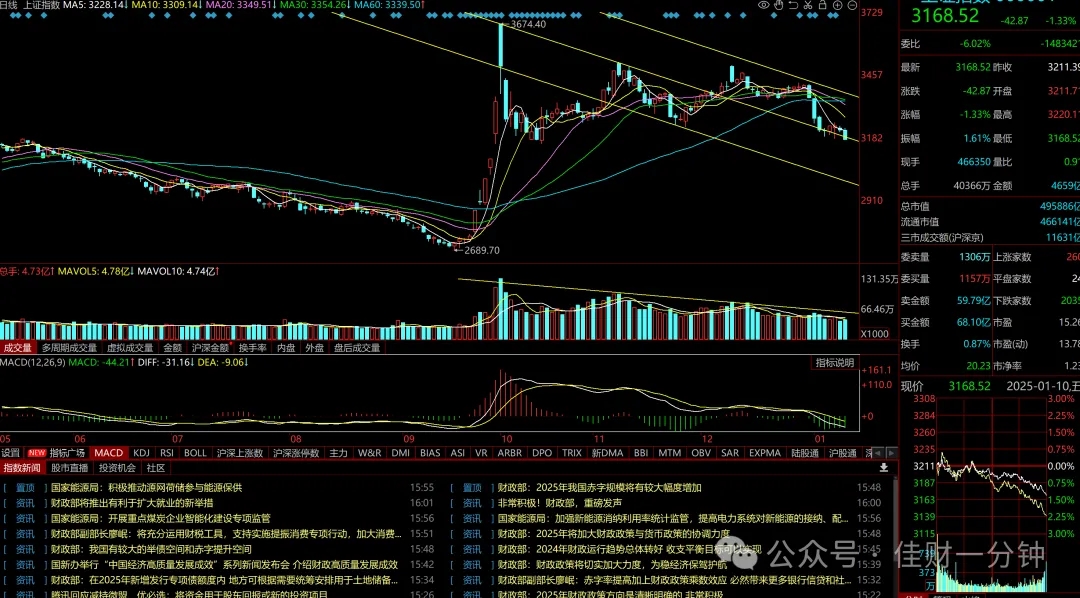
Task: Click the undo arrow icon above chart
Action: pos(793,5)
